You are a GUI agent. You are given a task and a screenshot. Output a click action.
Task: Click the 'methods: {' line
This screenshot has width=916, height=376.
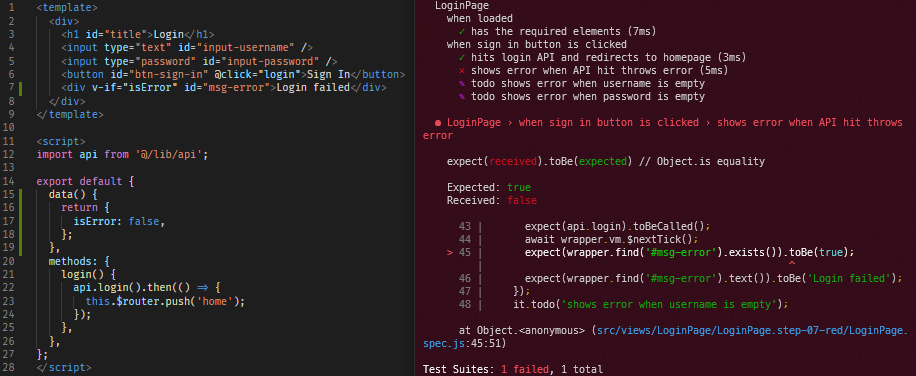click(79, 262)
